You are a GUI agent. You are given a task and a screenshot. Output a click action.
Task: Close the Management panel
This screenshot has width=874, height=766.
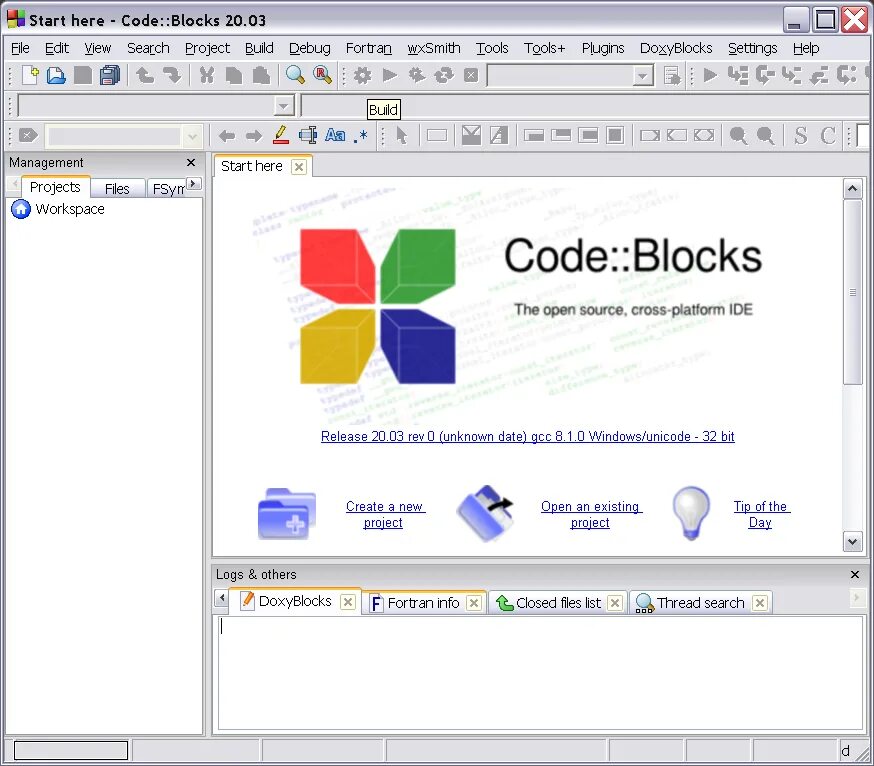pos(191,162)
